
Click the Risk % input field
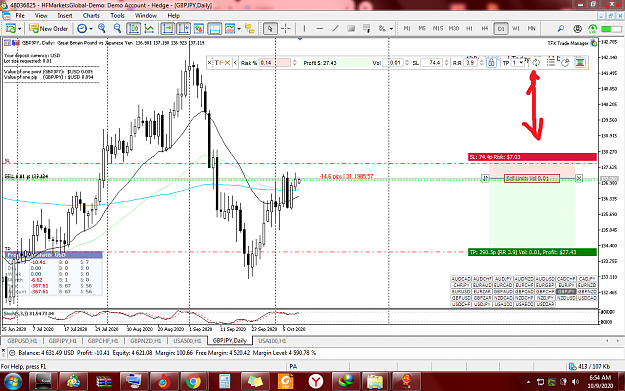[x=275, y=63]
